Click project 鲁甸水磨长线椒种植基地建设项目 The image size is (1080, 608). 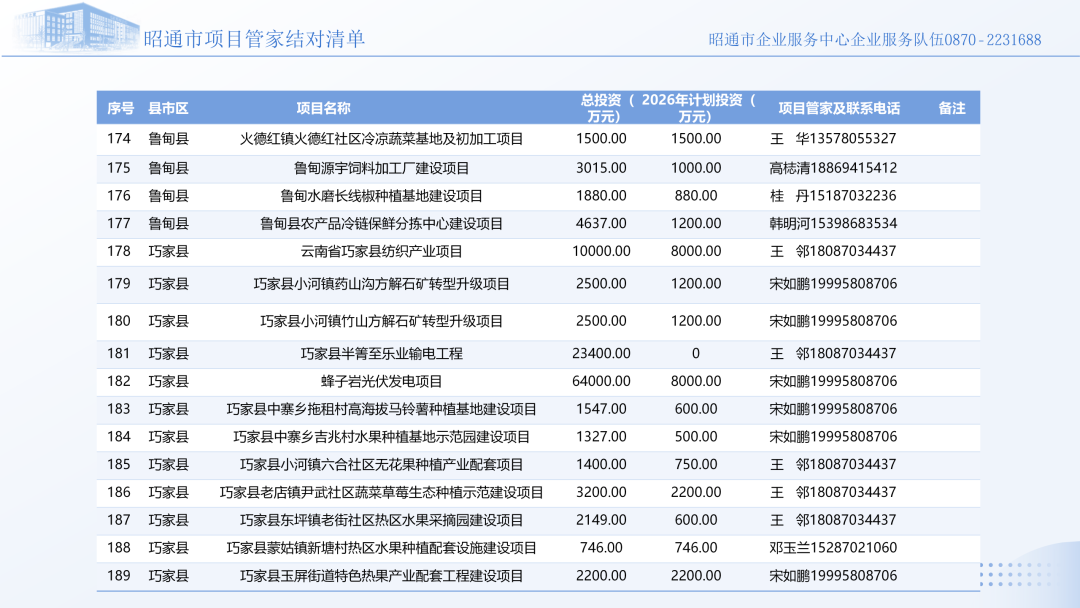click(382, 196)
